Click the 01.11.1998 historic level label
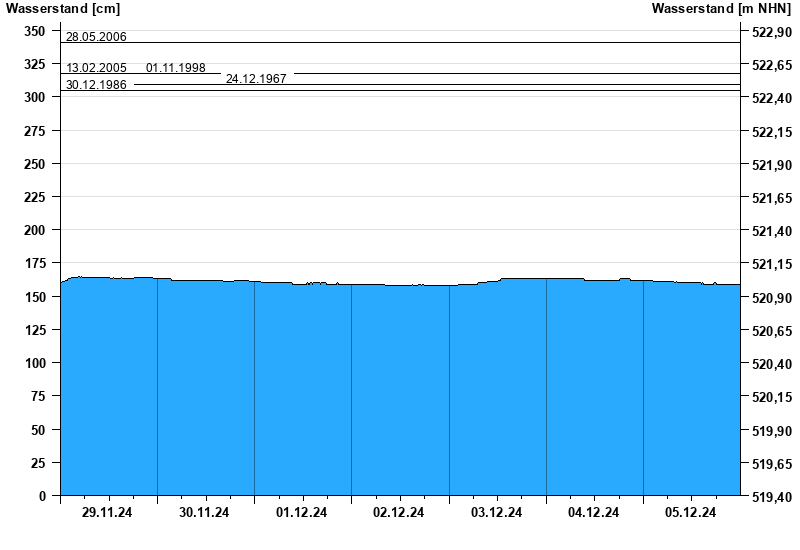 176,68
